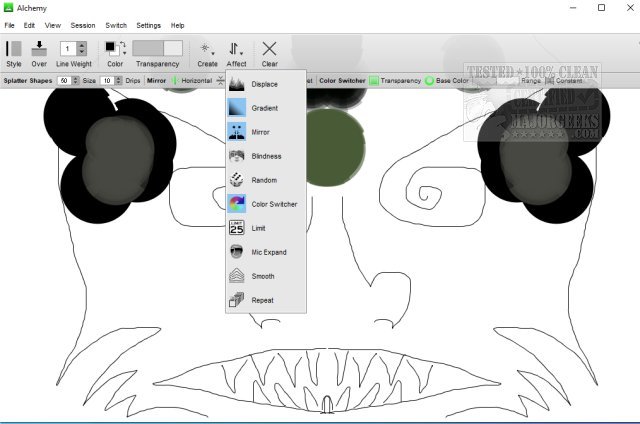Screen dimensions: 640x424
Task: Click the Line Weight value field
Action: (69, 49)
